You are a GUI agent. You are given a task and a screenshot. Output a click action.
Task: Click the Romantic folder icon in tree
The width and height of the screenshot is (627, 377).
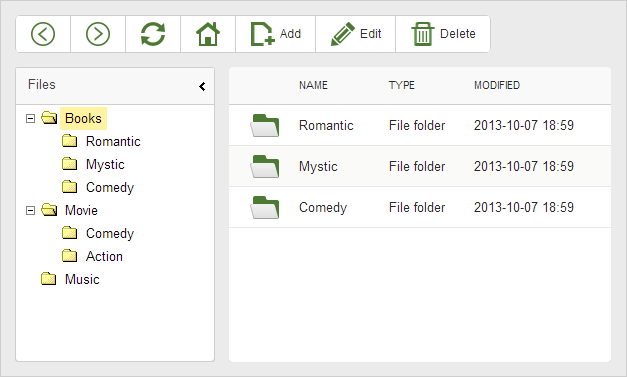(x=70, y=141)
